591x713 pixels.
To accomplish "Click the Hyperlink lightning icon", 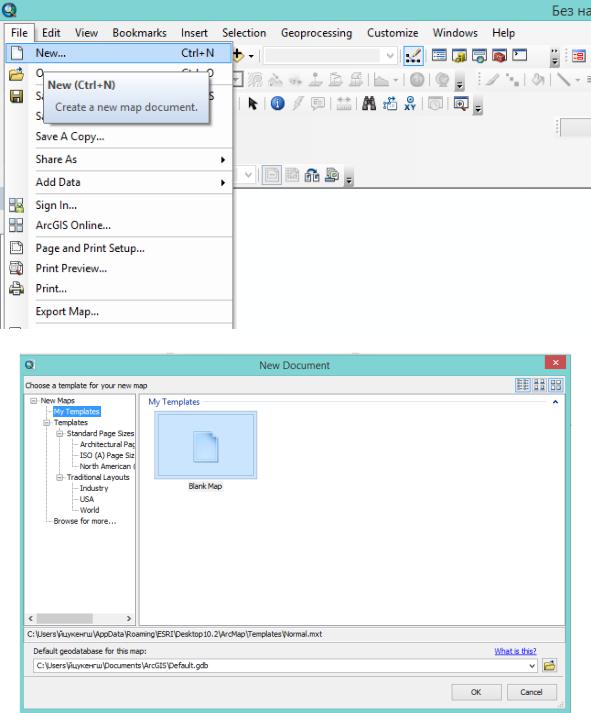I will pos(298,104).
